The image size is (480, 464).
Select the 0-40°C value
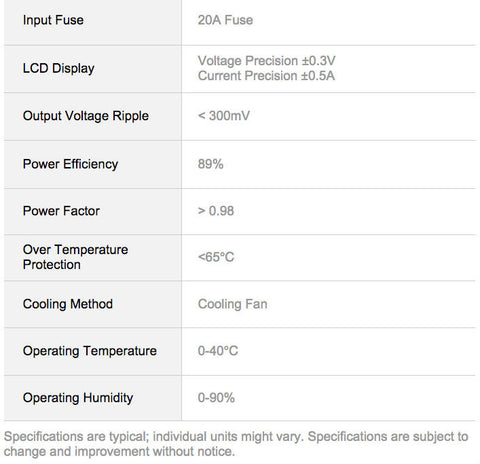point(218,351)
